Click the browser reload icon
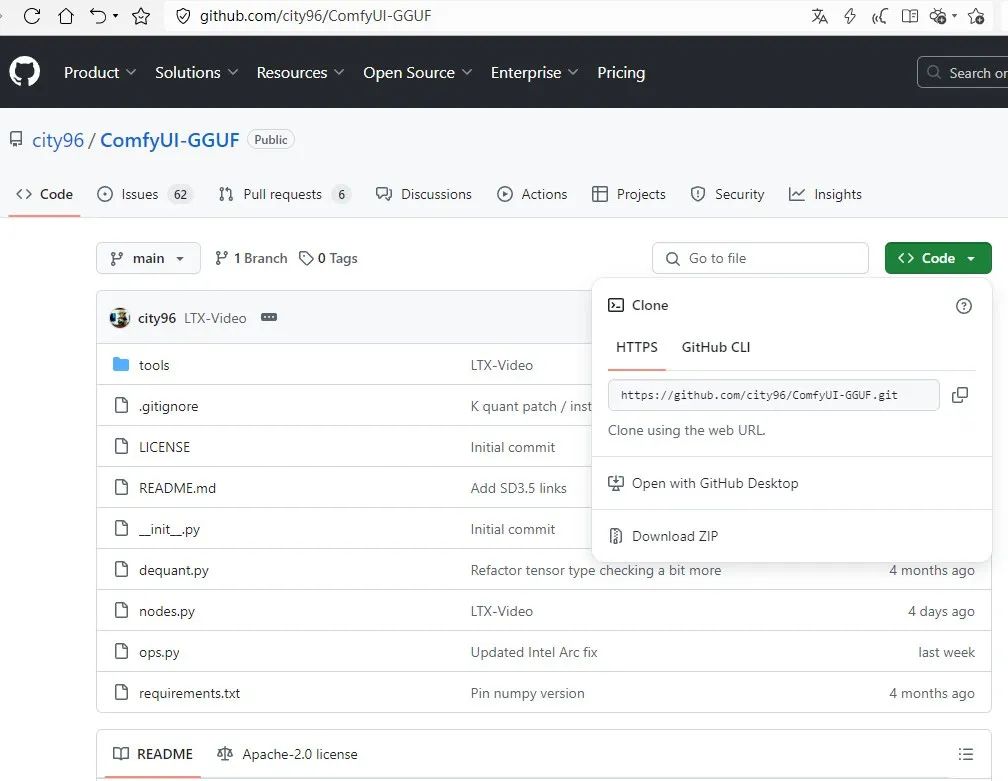Viewport: 1008px width, 781px height. (32, 16)
